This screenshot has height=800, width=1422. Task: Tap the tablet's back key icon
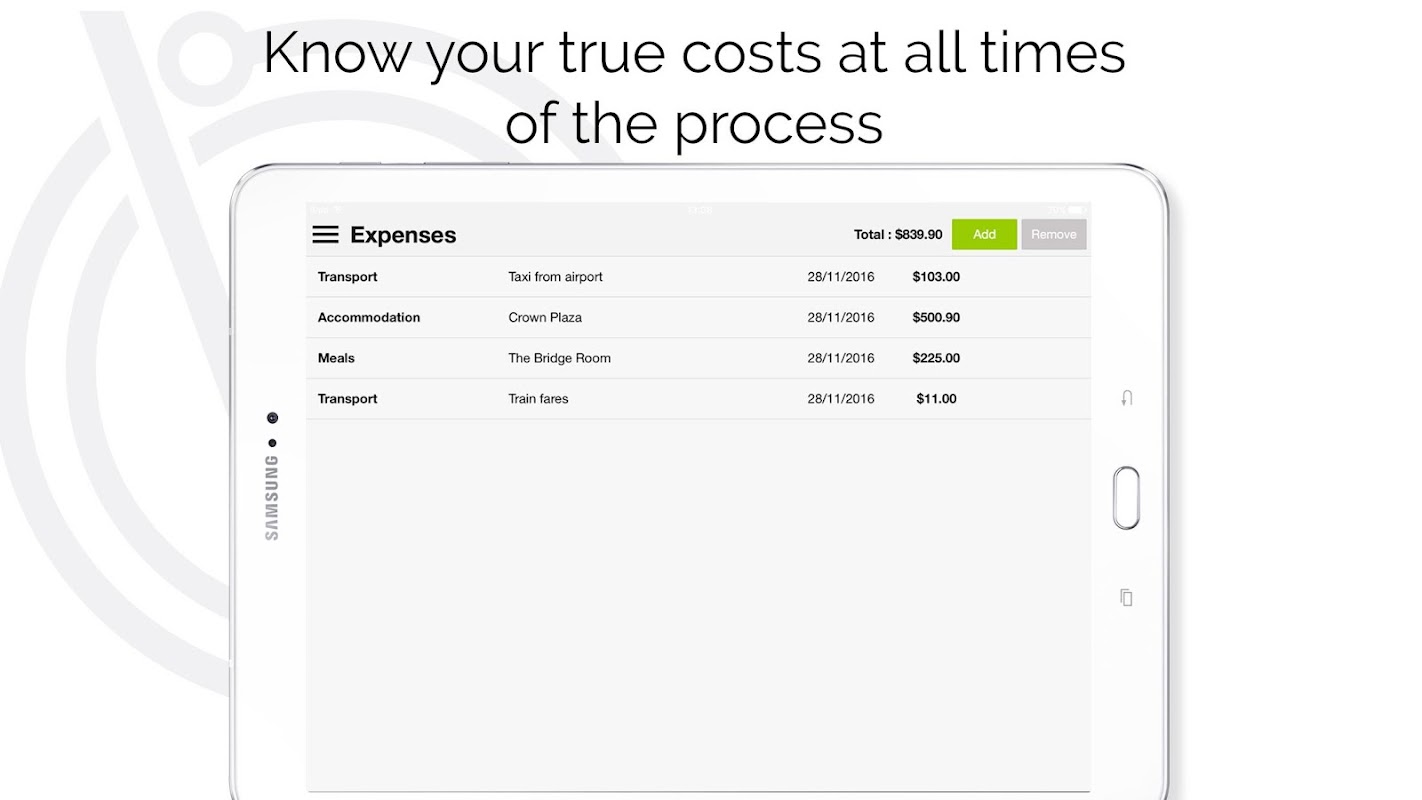pyautogui.click(x=1127, y=398)
